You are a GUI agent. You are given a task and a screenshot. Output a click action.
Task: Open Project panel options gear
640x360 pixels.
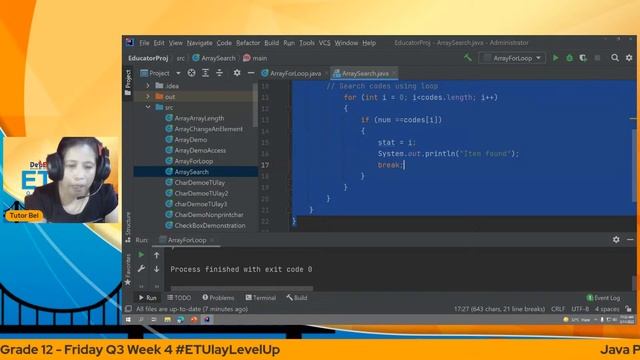237,73
